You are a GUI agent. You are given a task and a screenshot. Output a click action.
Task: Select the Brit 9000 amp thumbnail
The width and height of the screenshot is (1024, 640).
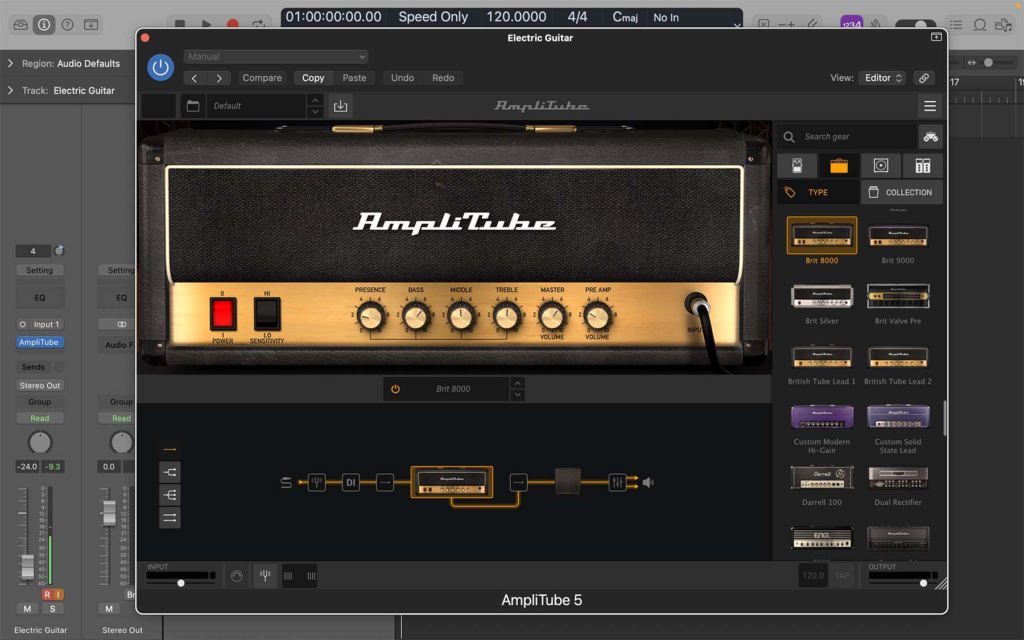click(x=897, y=237)
